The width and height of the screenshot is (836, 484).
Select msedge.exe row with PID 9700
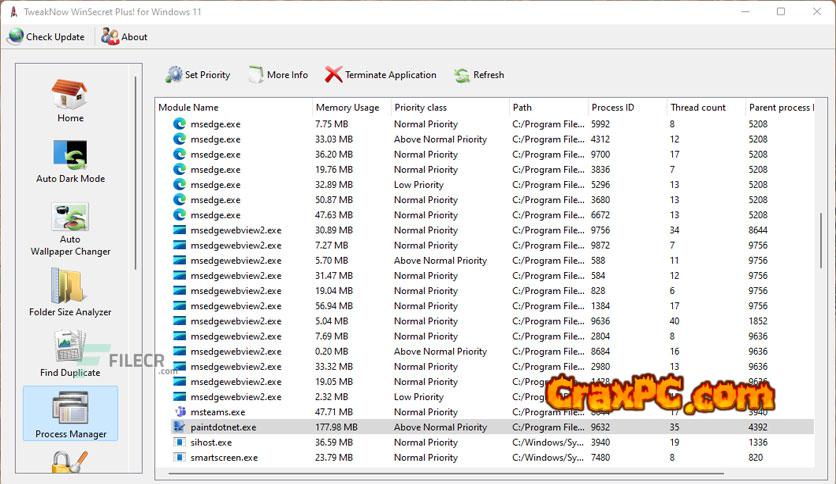point(485,154)
